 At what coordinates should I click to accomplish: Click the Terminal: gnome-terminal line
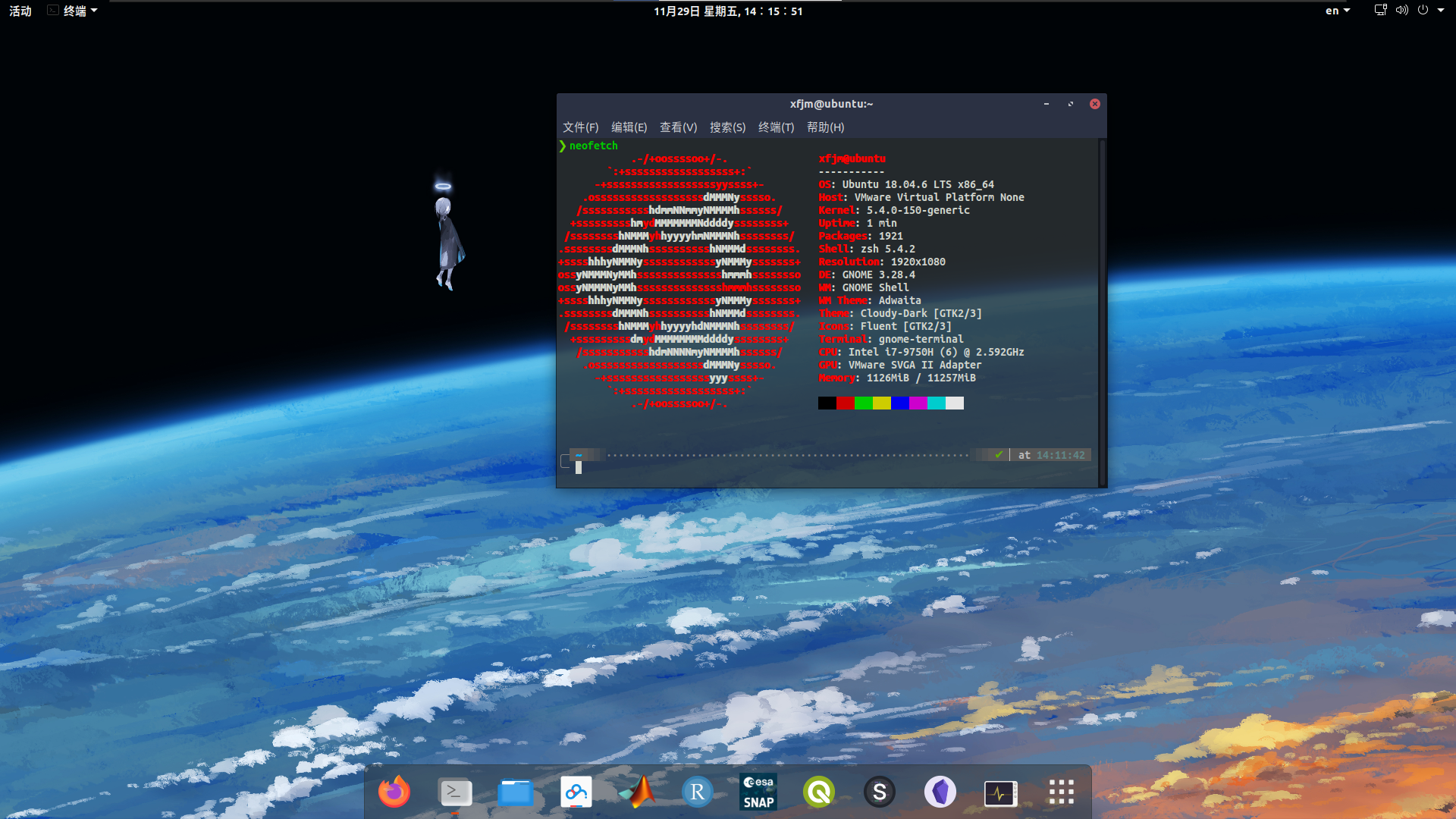(891, 339)
